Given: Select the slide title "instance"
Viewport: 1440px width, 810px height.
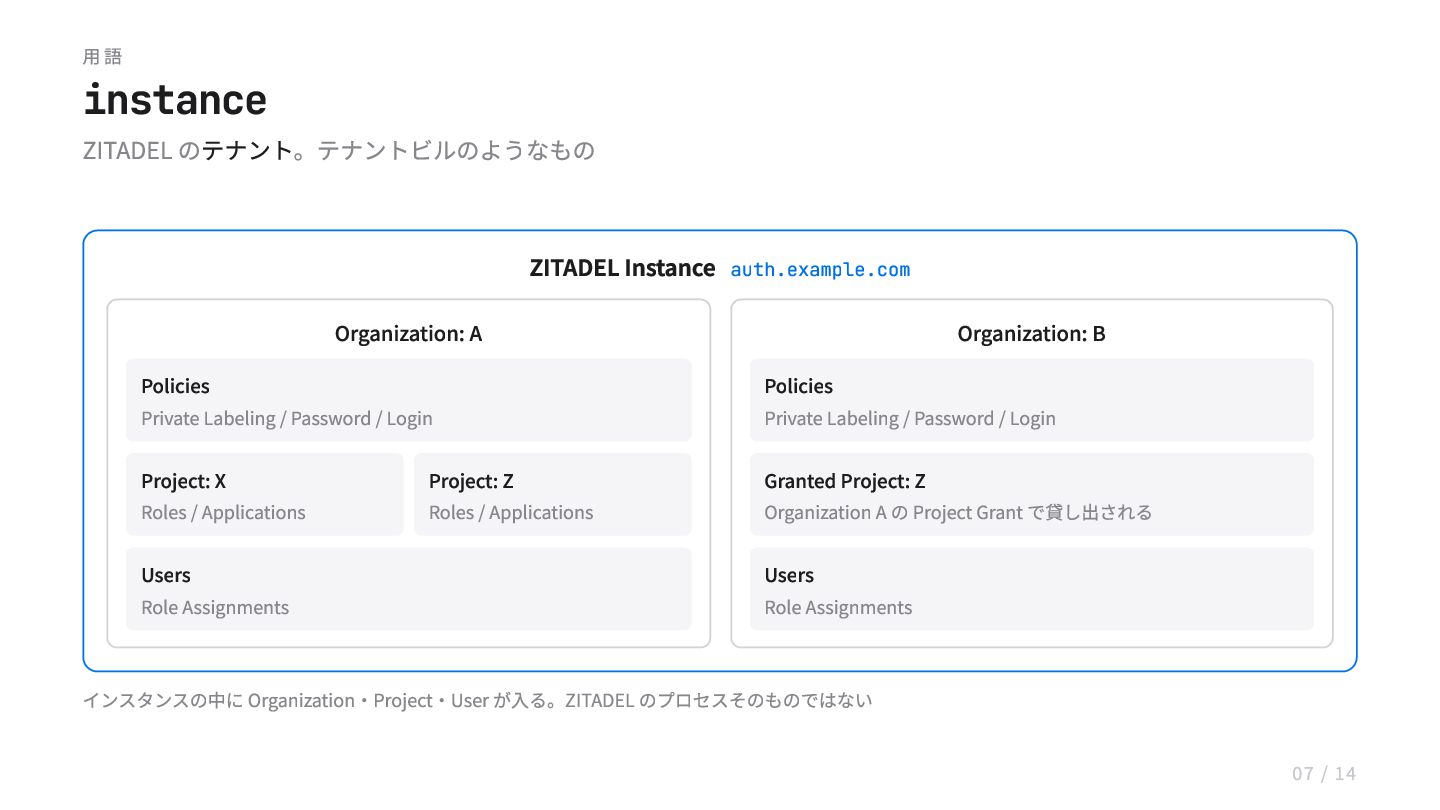Looking at the screenshot, I should [x=175, y=100].
